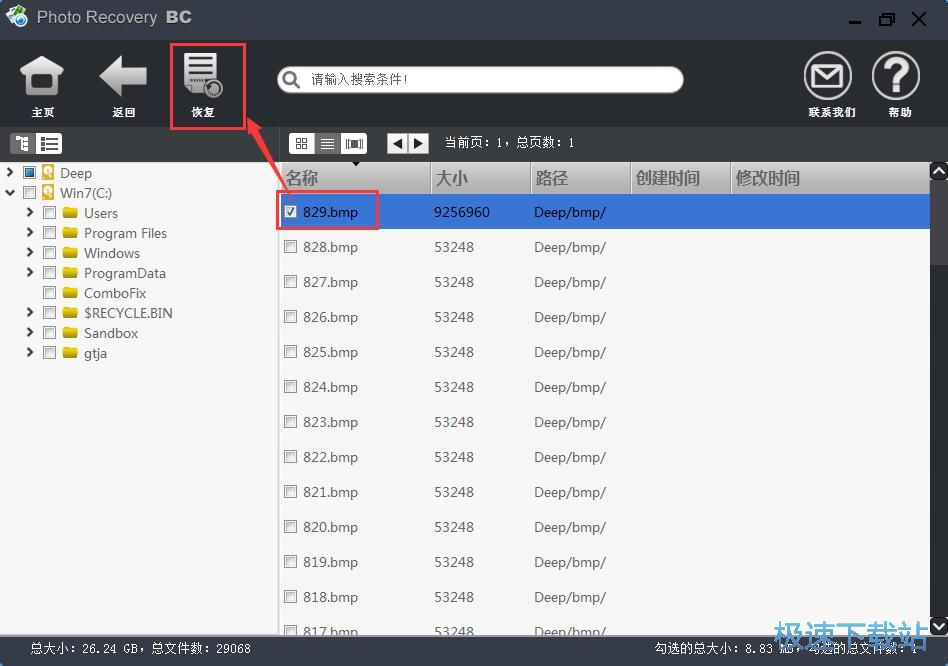This screenshot has width=948, height=666.
Task: Click the 返回 back arrow icon
Action: coord(123,76)
